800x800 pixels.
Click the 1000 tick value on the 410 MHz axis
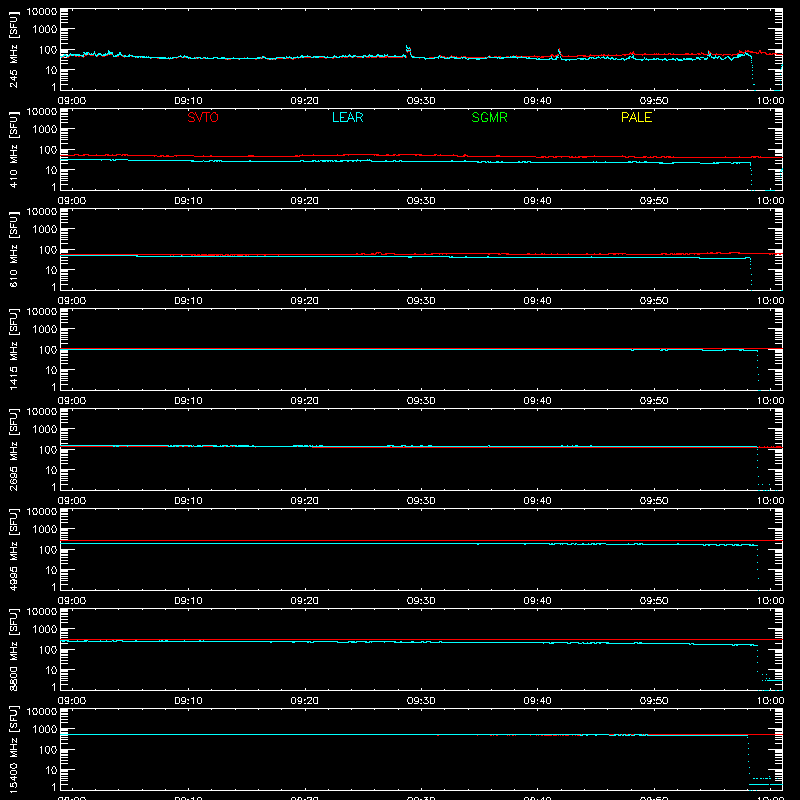[45, 130]
